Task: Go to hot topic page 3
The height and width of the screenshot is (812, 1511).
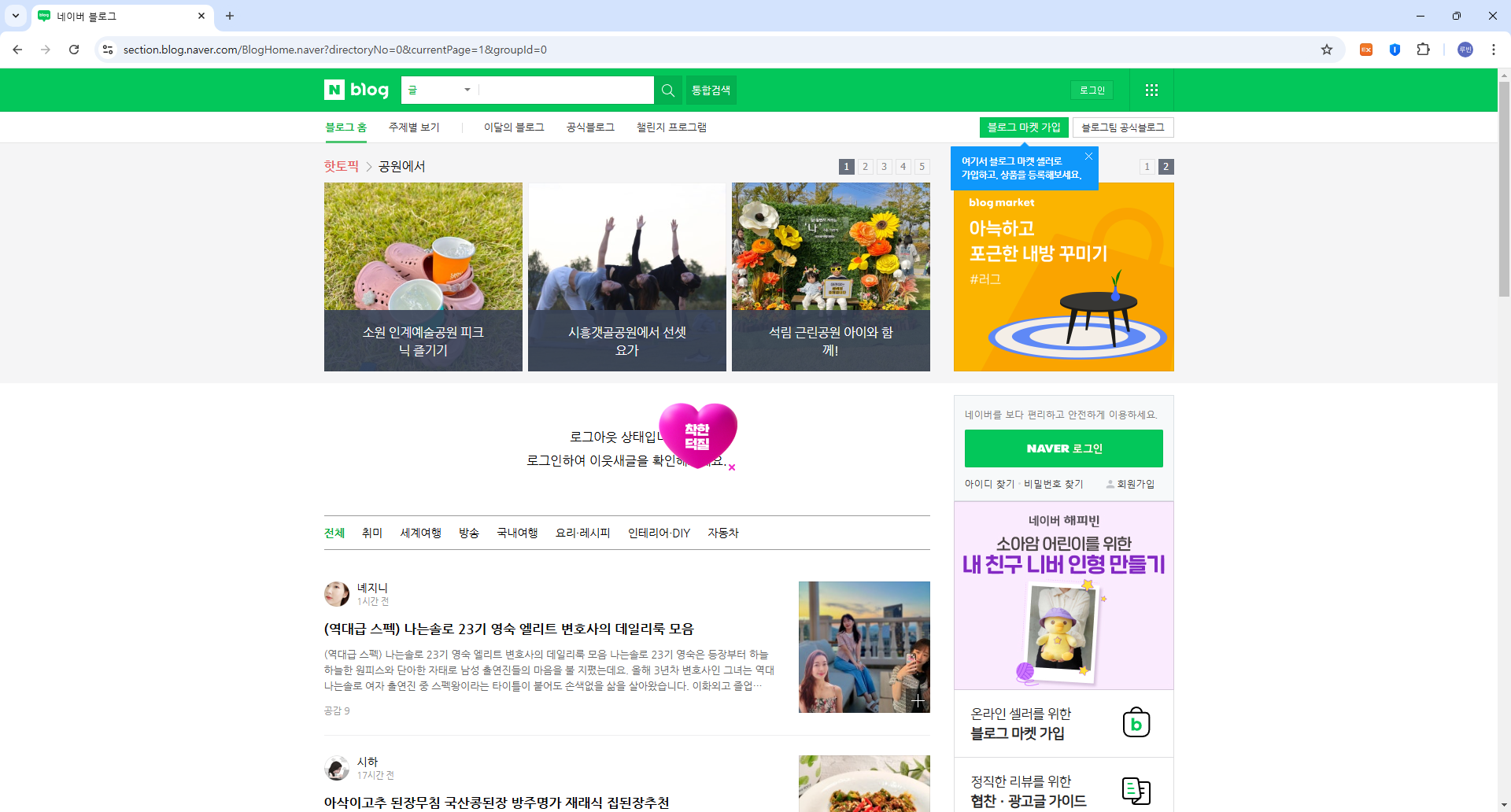Action: tap(885, 167)
